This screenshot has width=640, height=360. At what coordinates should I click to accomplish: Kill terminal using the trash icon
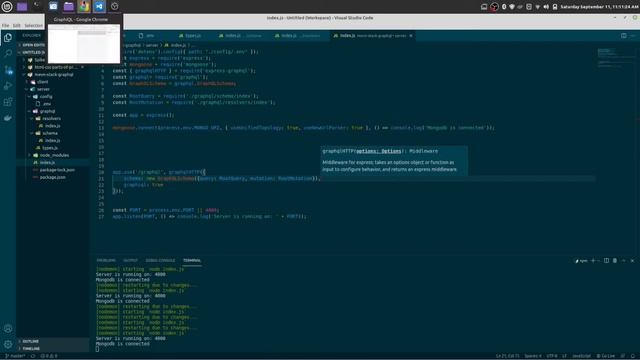pyautogui.click(x=615, y=260)
